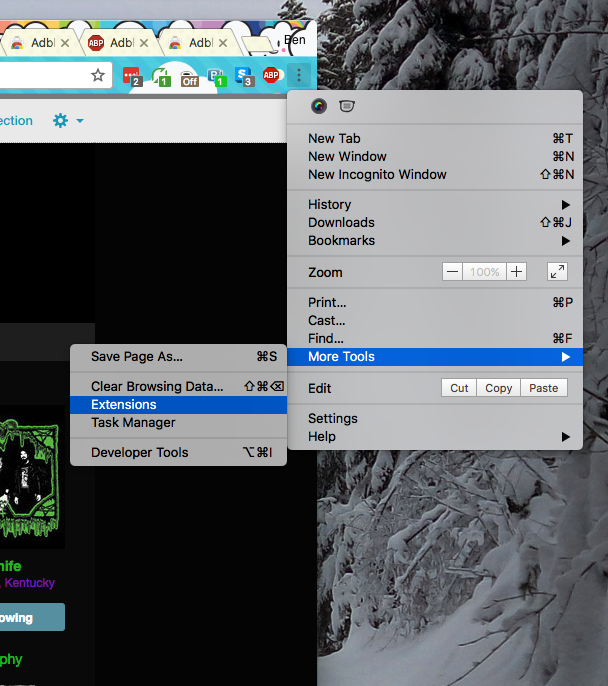Choose New Incognito Window
This screenshot has width=608, height=686.
tap(377, 174)
